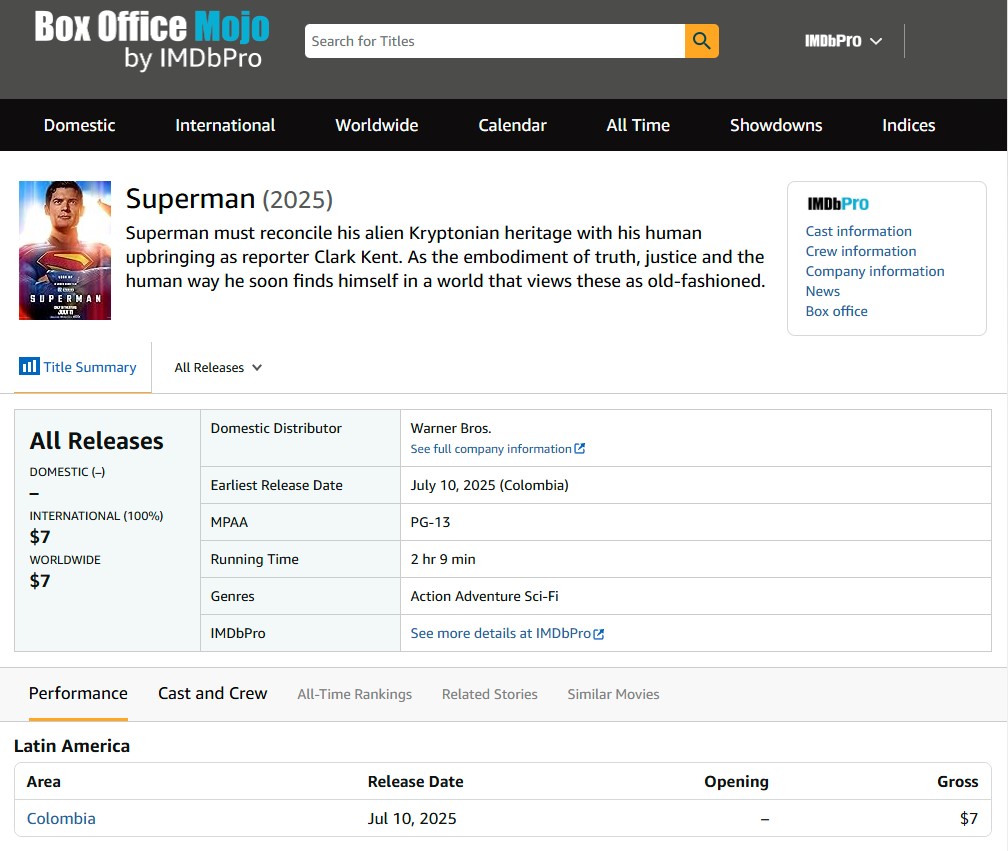Open the All Time menu
The width and height of the screenshot is (1008, 851).
coord(638,125)
